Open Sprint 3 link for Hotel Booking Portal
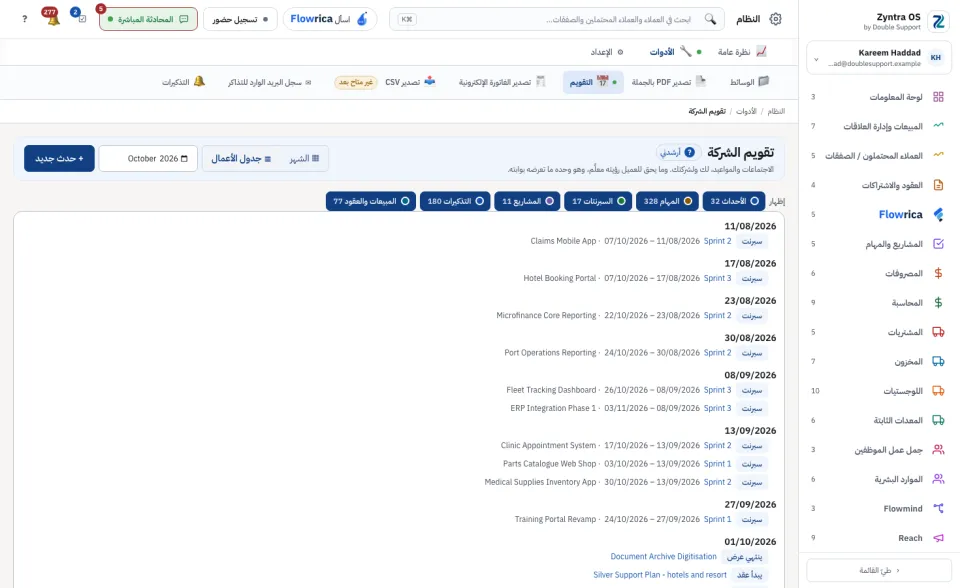Image resolution: width=960 pixels, height=588 pixels. [x=718, y=278]
